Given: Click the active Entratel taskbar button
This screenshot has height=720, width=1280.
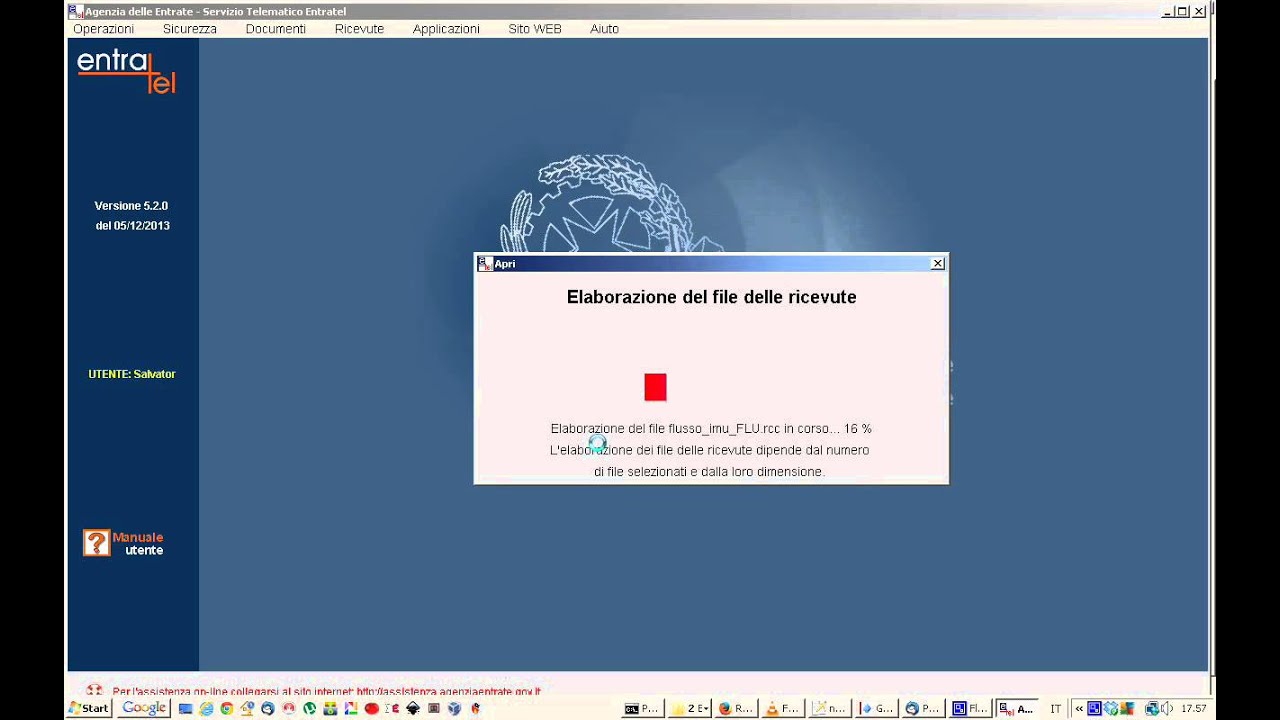Looking at the screenshot, I should 1017,708.
